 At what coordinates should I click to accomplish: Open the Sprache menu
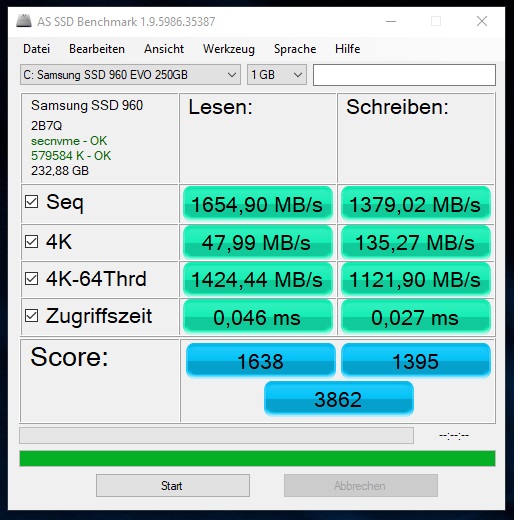coord(295,49)
